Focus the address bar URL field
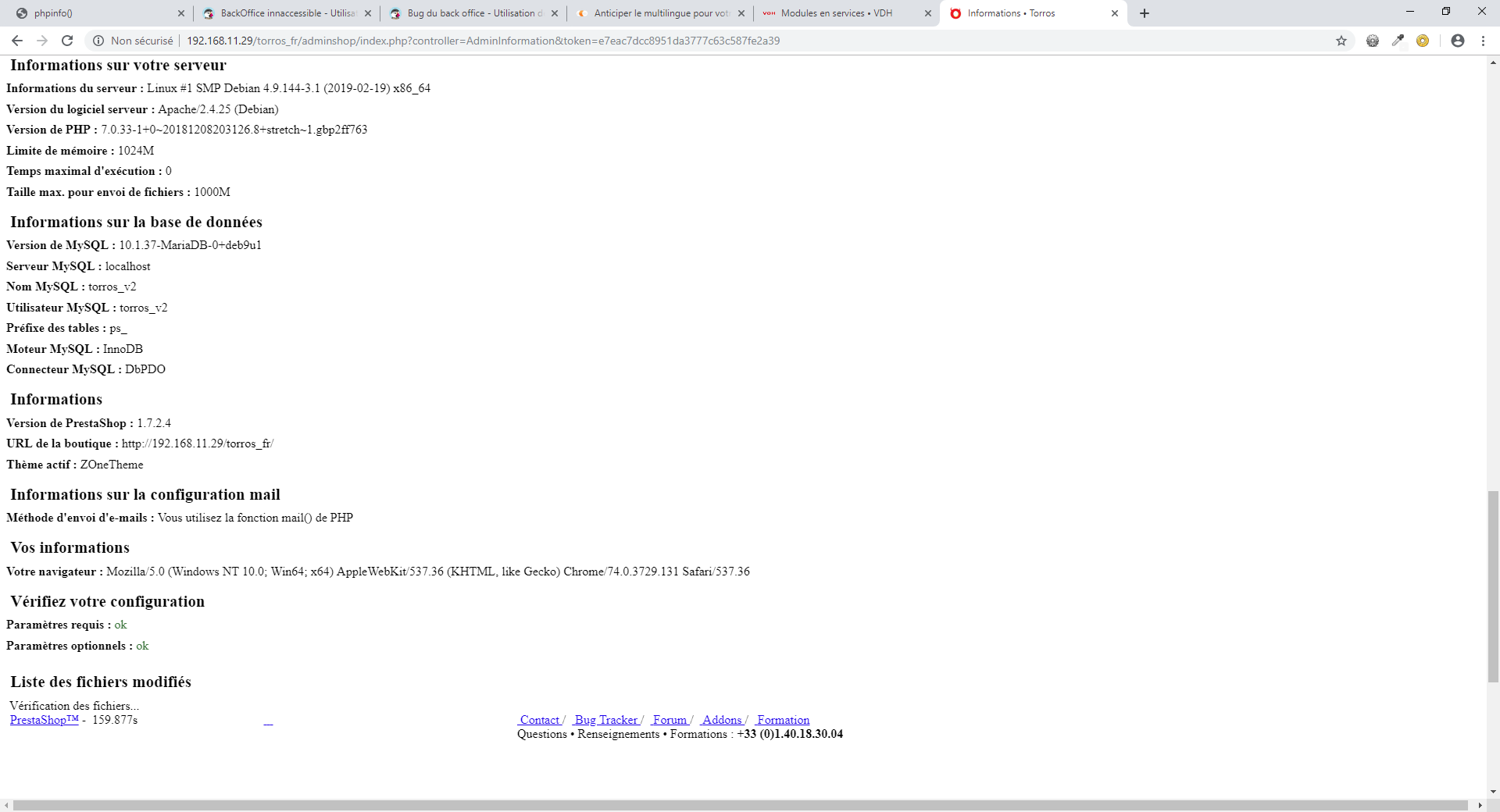1500x812 pixels. (483, 41)
